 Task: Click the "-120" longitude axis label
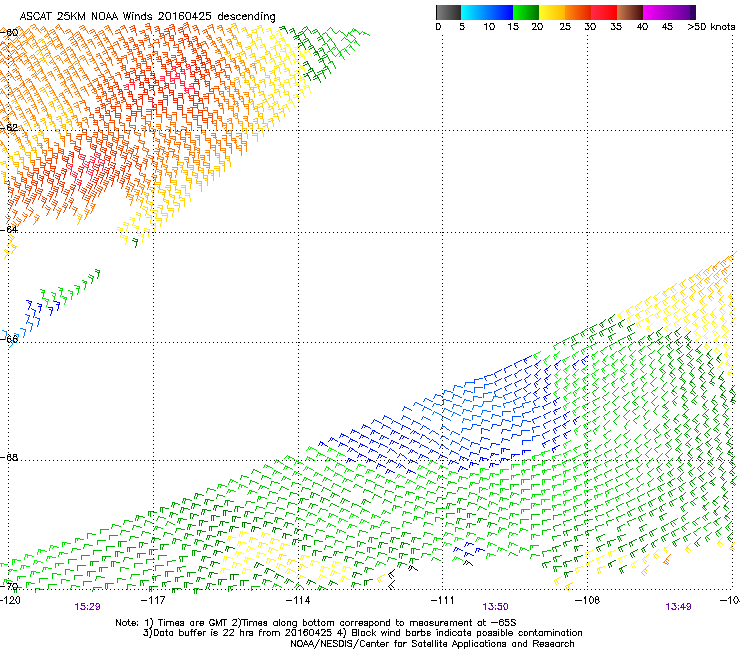[x=10, y=600]
